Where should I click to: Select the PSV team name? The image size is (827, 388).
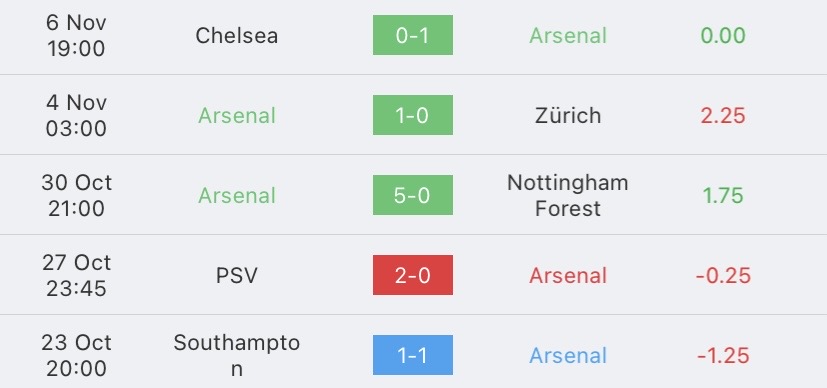pos(236,276)
